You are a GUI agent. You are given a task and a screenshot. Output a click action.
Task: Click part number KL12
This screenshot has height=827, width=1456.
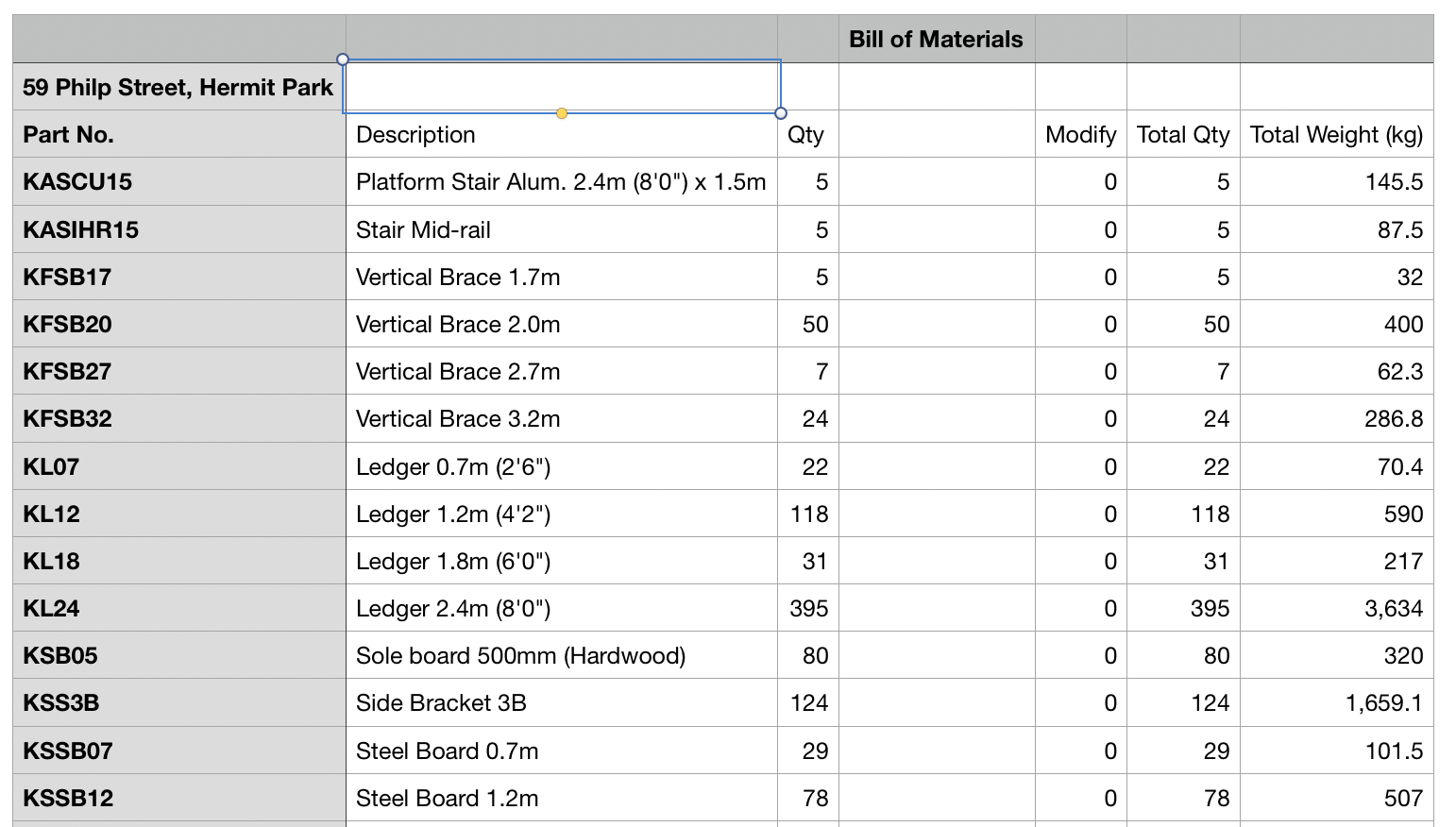pyautogui.click(x=179, y=514)
